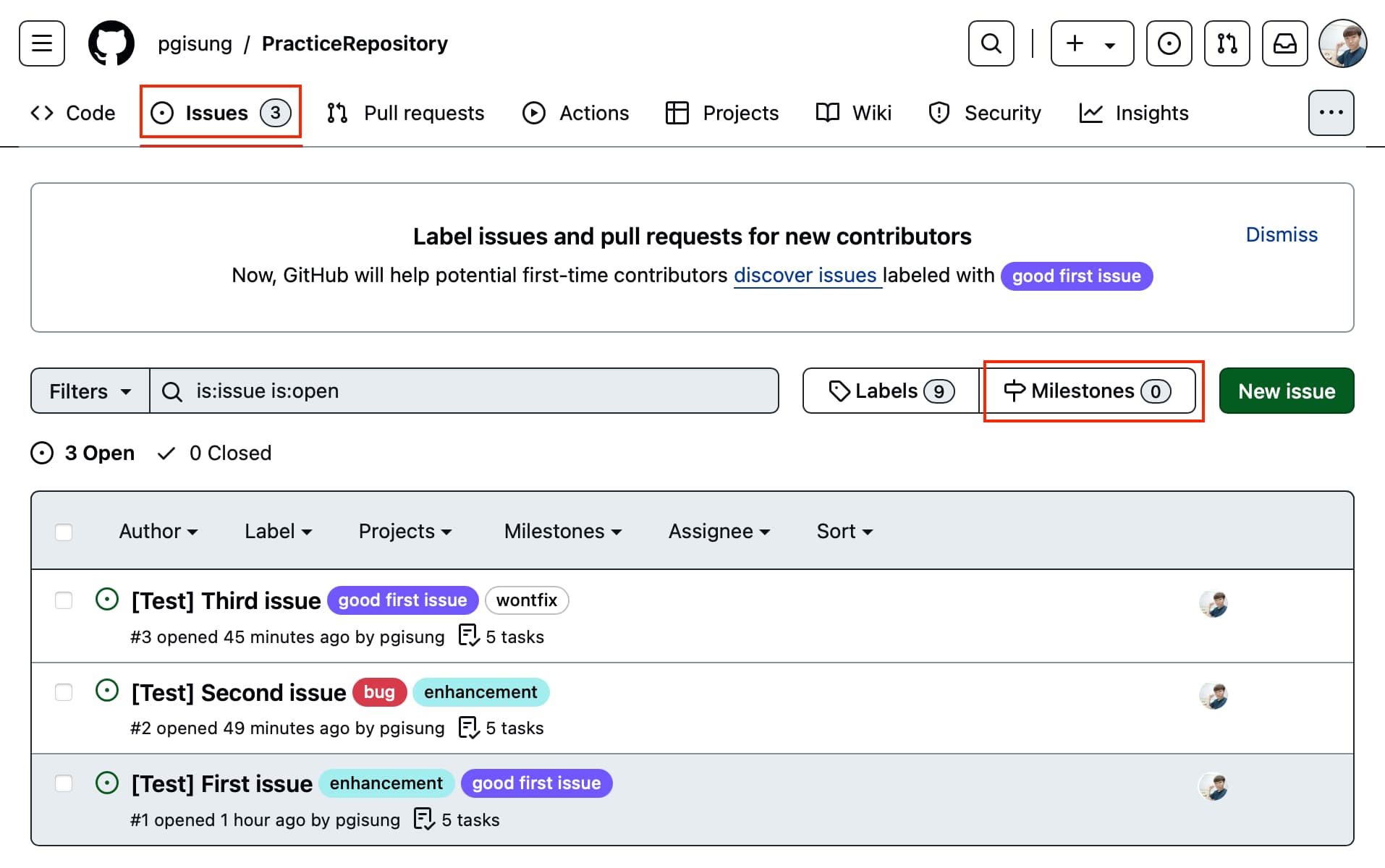This screenshot has width=1385, height=868.
Task: Switch to the Projects tab
Action: 722,113
